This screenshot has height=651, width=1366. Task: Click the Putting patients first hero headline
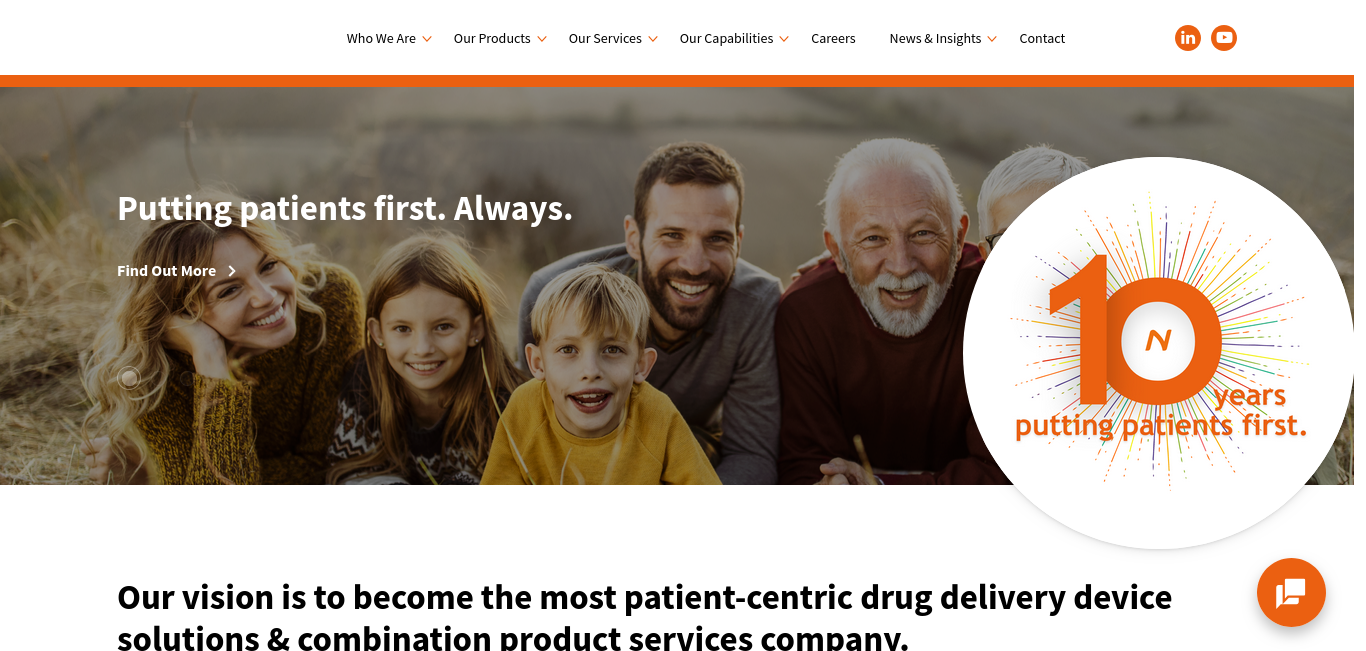pyautogui.click(x=345, y=208)
